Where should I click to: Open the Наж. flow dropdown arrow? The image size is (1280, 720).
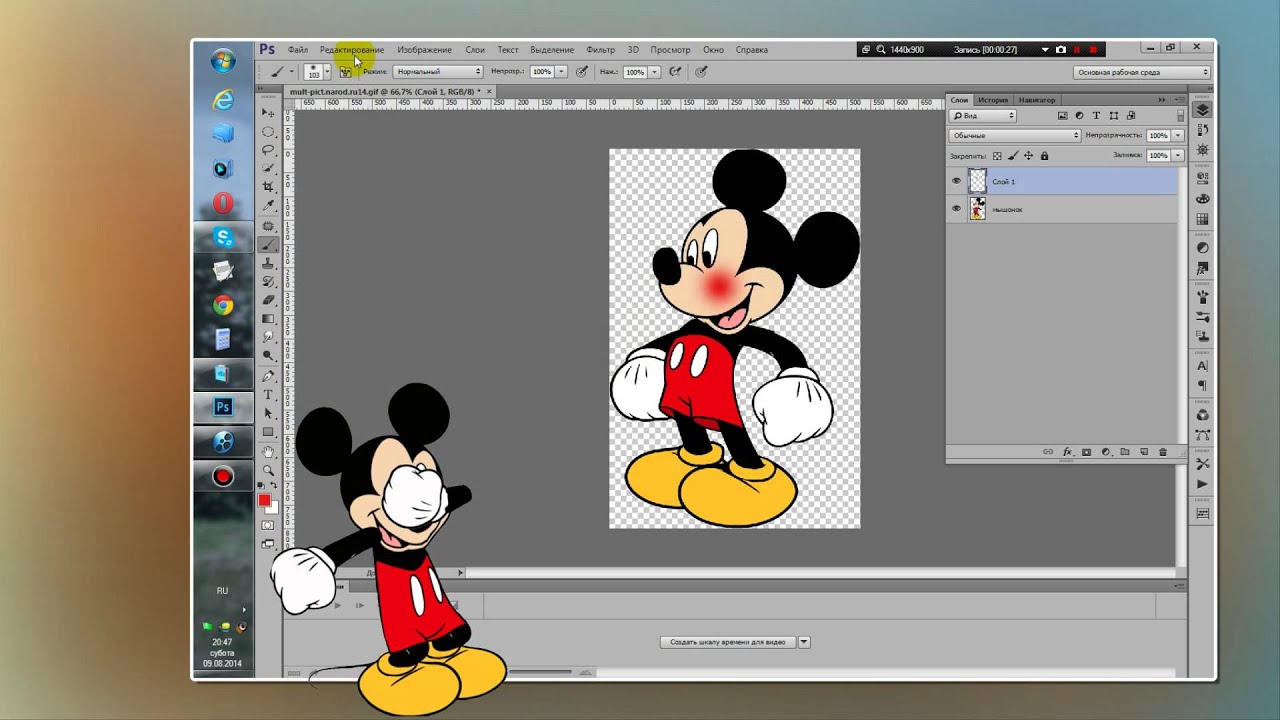[655, 72]
